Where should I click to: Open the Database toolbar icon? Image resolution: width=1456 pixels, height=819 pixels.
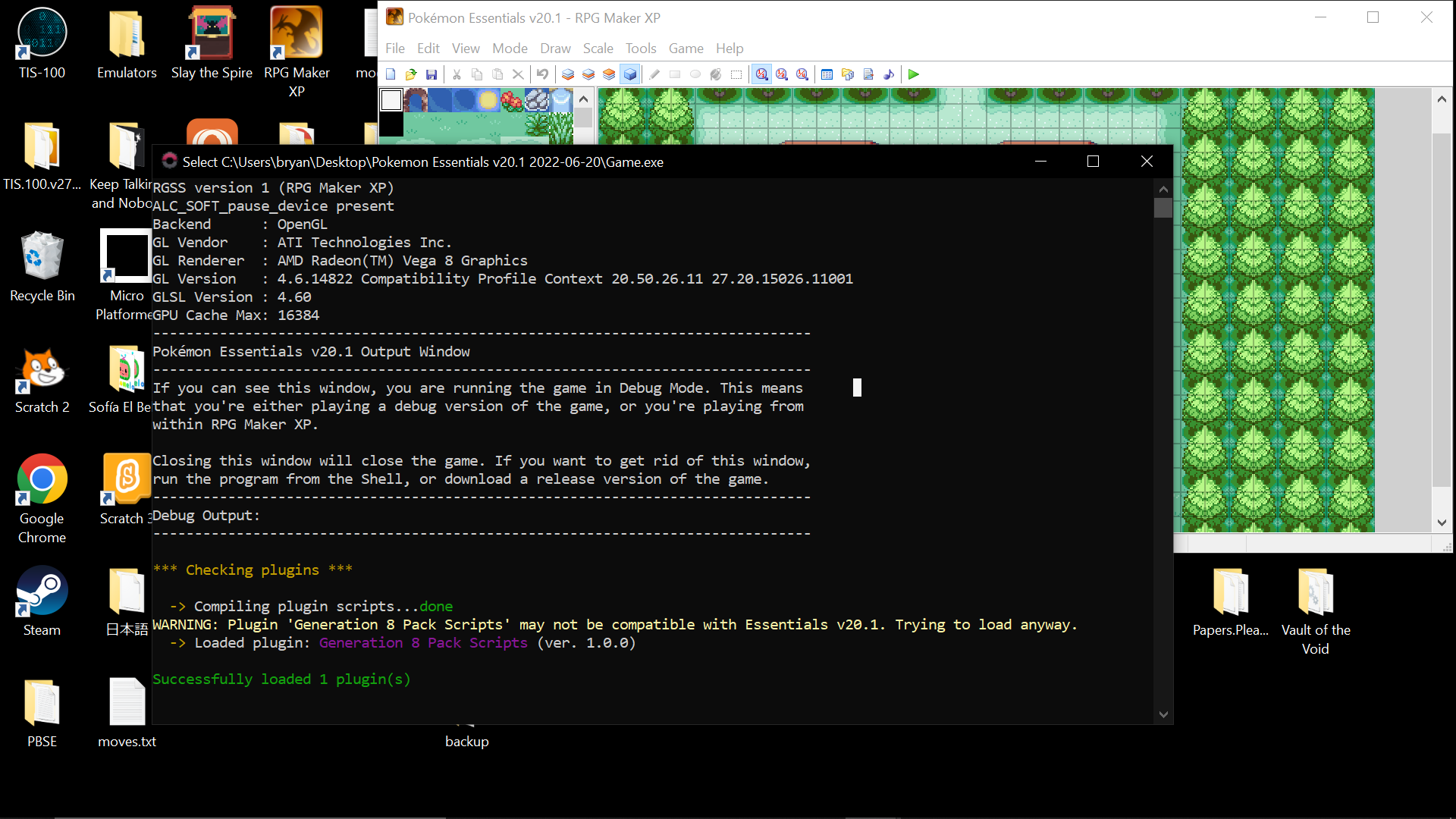point(827,74)
